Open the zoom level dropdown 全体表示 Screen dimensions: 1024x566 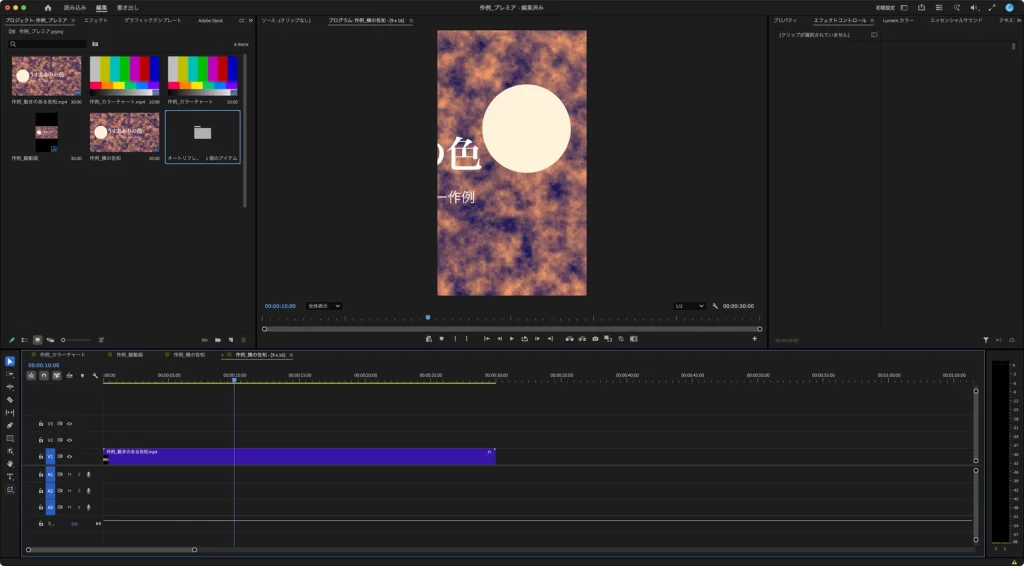click(x=324, y=306)
